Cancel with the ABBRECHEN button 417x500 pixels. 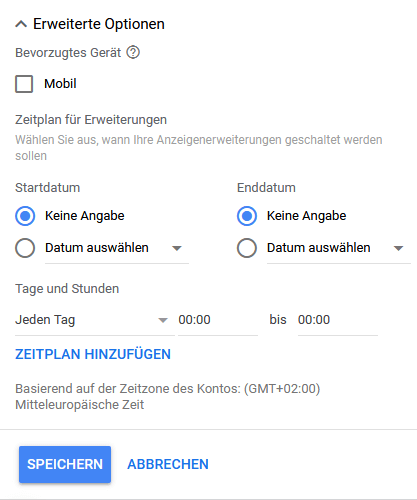point(168,464)
